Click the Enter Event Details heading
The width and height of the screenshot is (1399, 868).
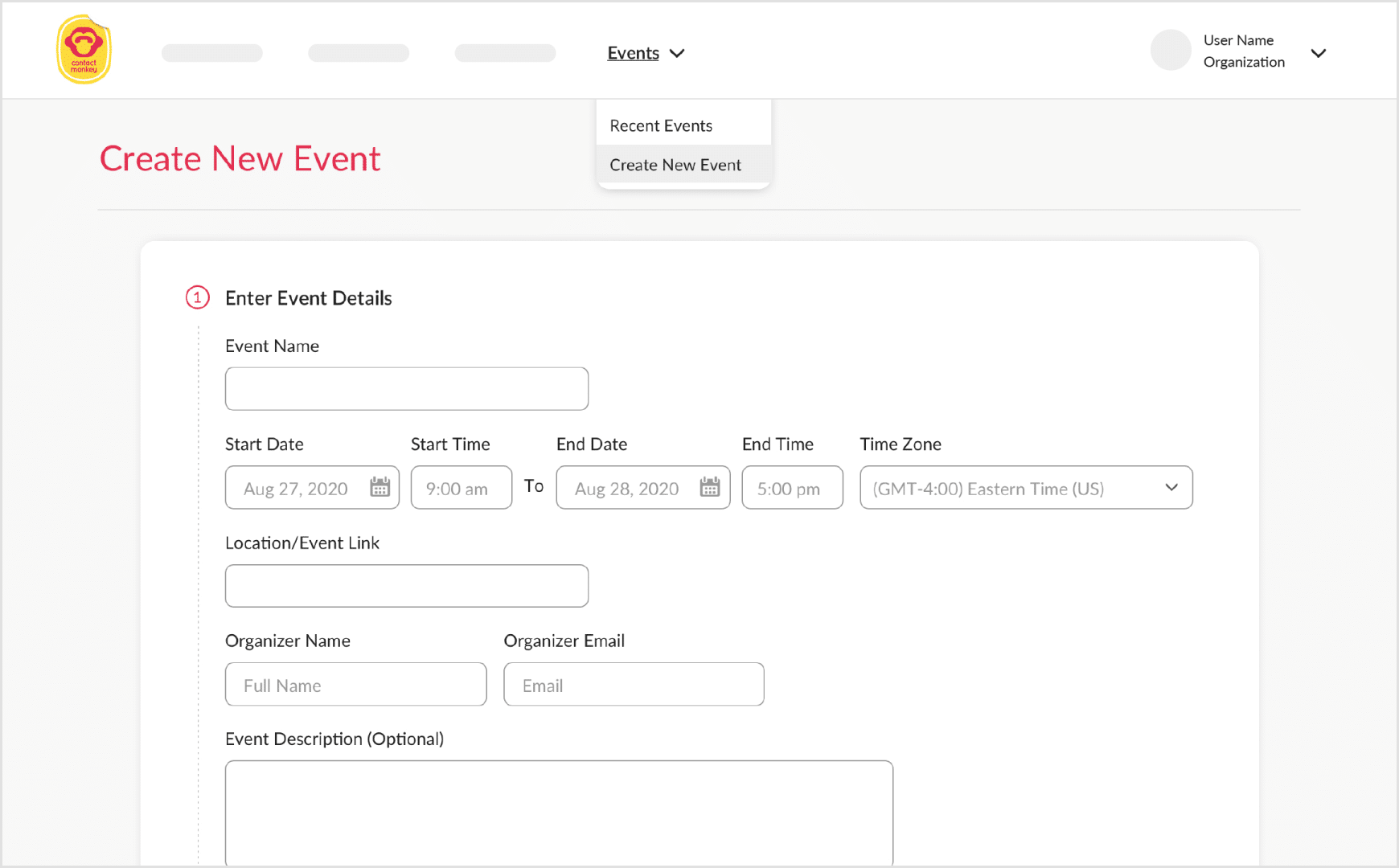click(309, 298)
